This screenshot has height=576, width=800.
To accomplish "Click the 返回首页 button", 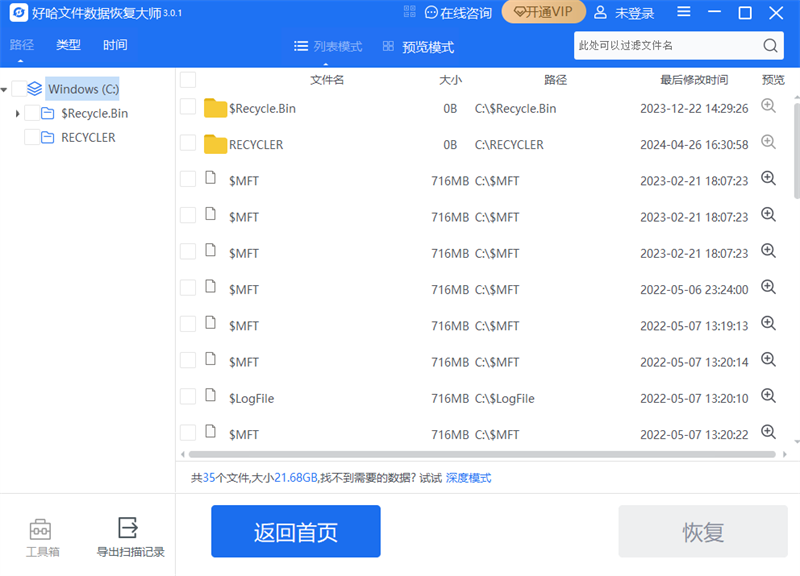I will [295, 532].
